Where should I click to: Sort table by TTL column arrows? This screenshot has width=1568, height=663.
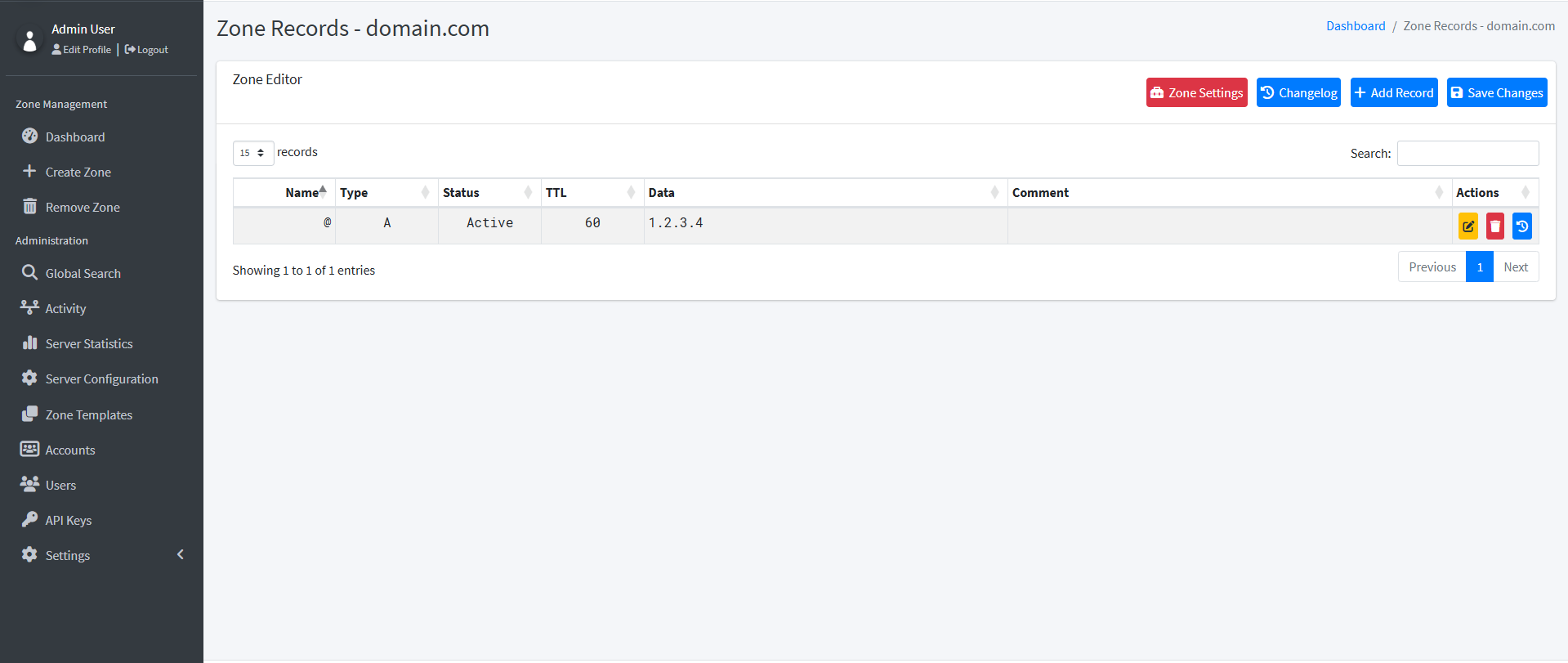pos(631,192)
